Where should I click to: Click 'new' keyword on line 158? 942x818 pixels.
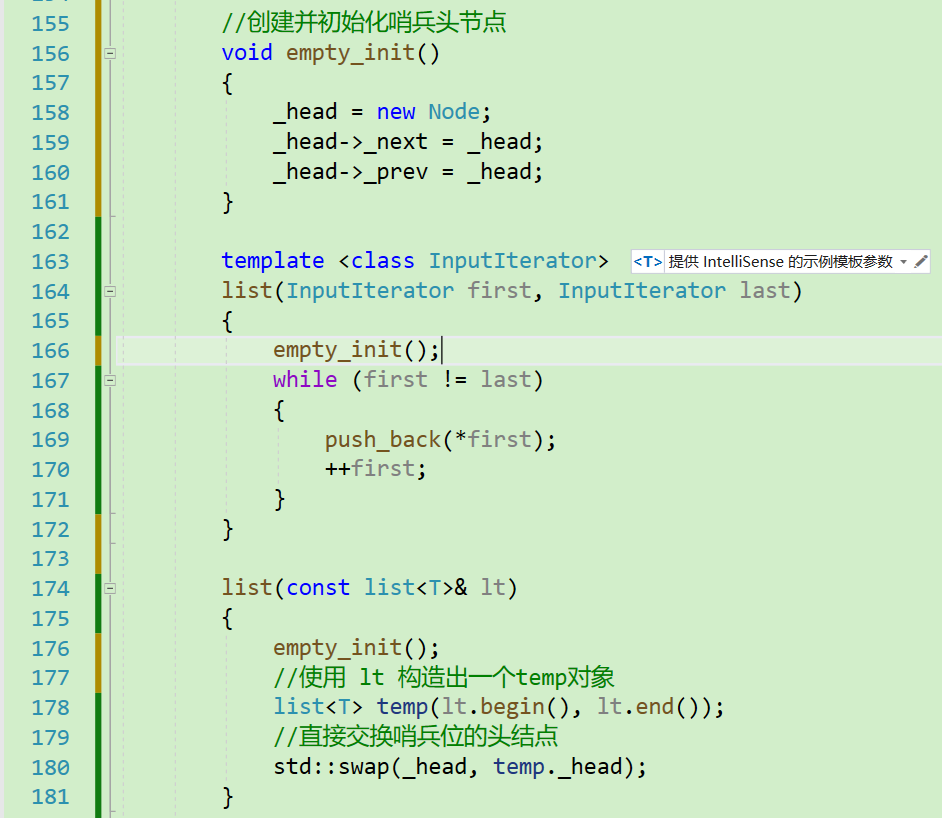click(x=396, y=112)
